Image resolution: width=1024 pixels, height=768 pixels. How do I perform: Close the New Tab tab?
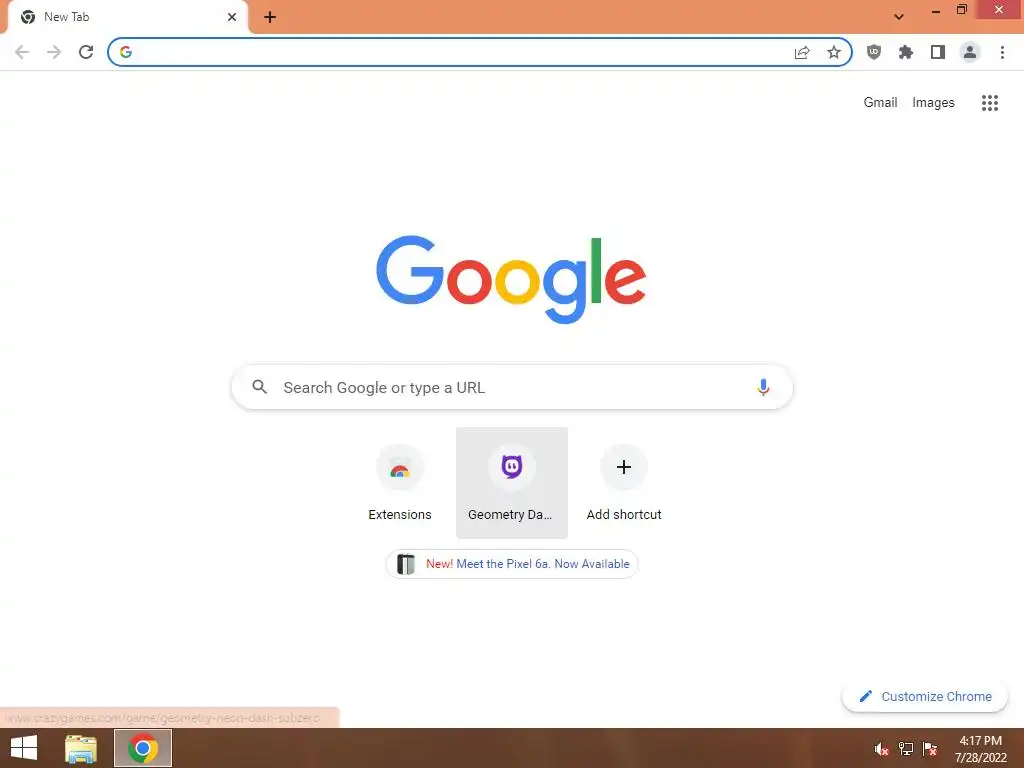232,17
